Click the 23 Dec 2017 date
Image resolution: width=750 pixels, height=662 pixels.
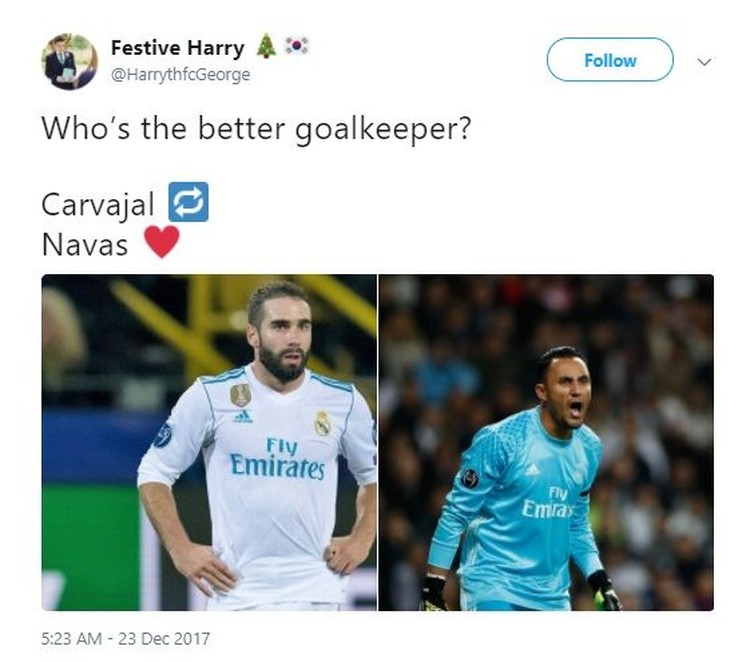point(164,639)
